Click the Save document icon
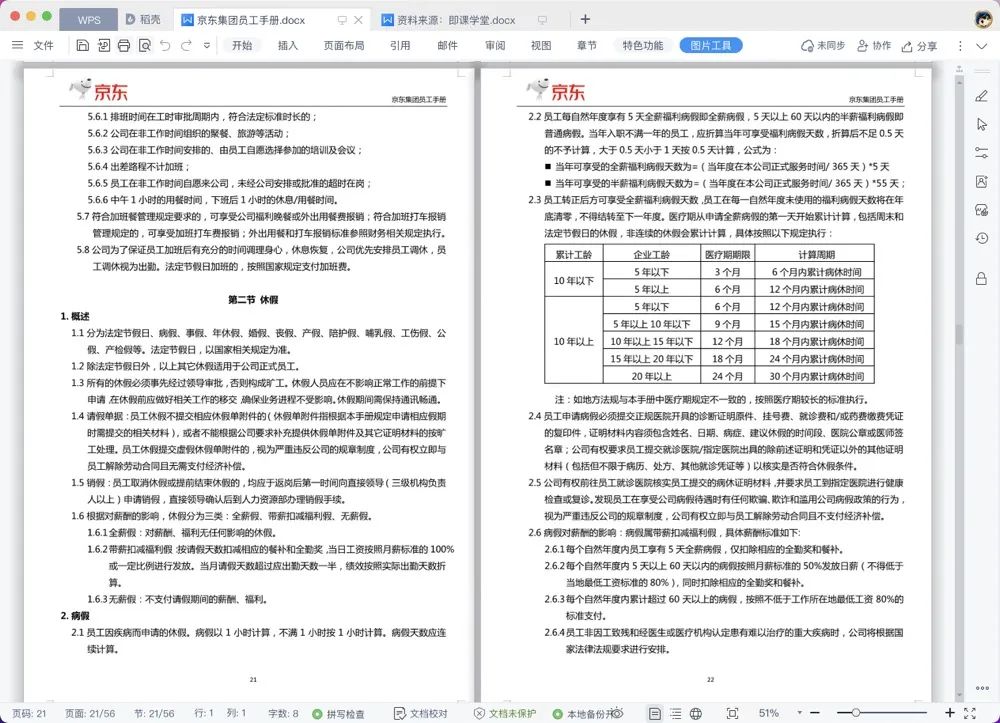Viewport: 1000px width, 723px height. [x=82, y=45]
